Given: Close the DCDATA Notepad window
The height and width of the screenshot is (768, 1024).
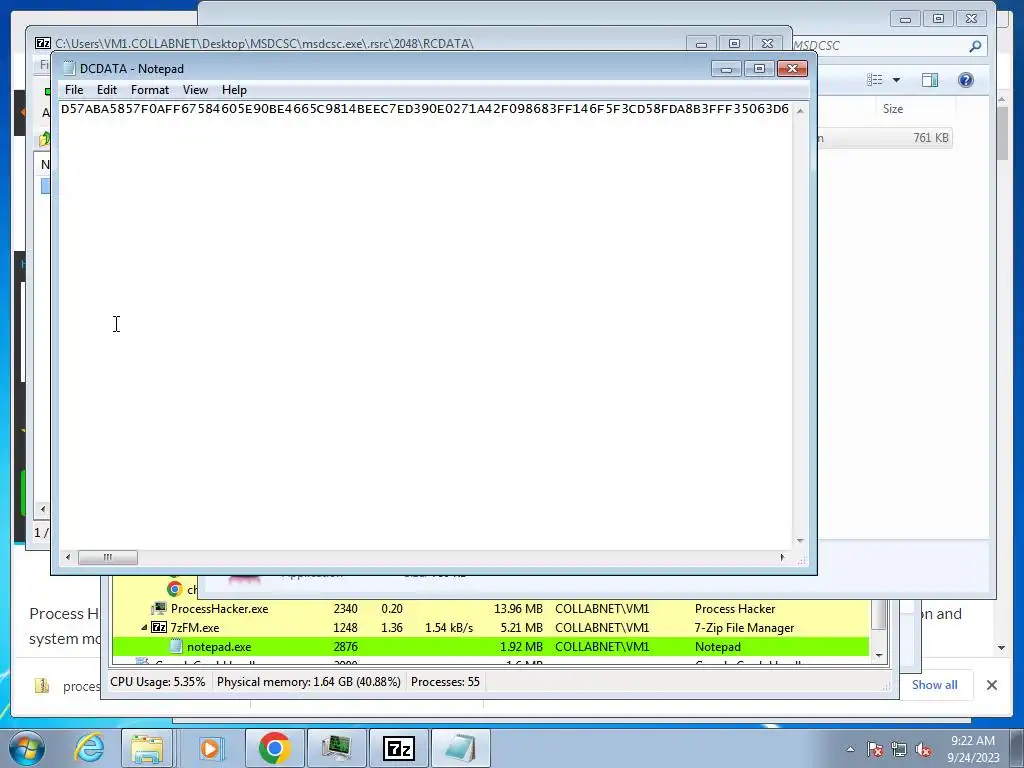Looking at the screenshot, I should coord(792,69).
